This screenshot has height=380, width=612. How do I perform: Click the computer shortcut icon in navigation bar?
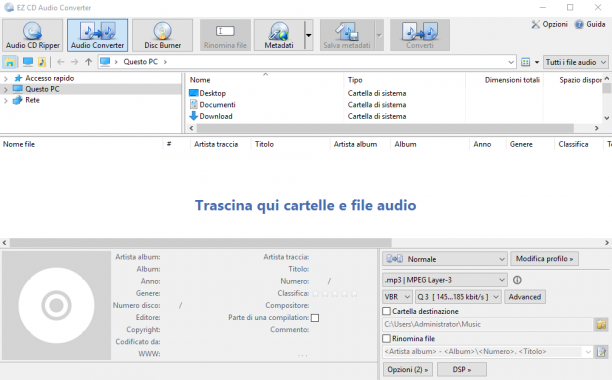tap(28, 62)
